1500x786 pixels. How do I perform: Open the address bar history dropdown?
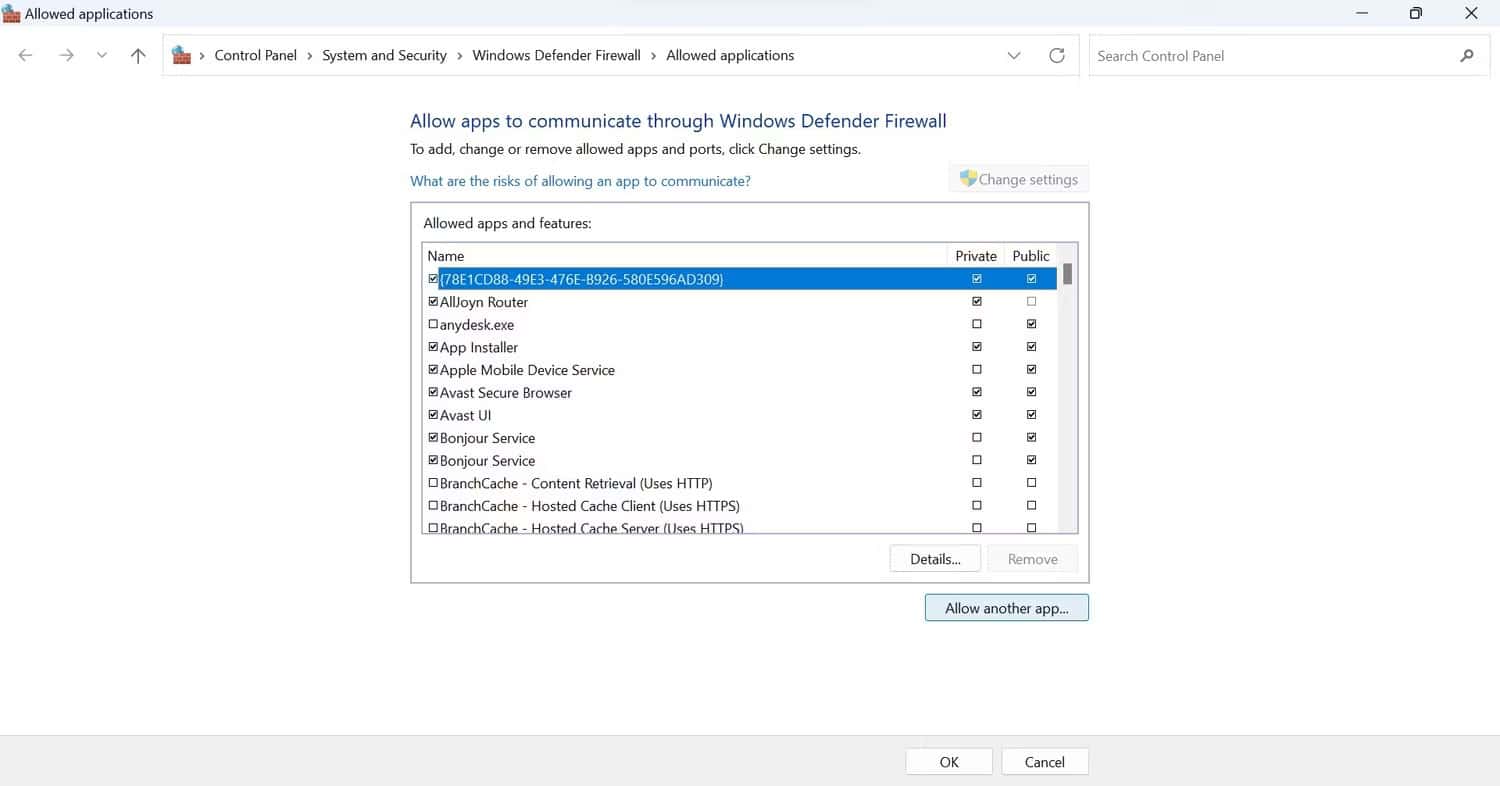click(1014, 56)
